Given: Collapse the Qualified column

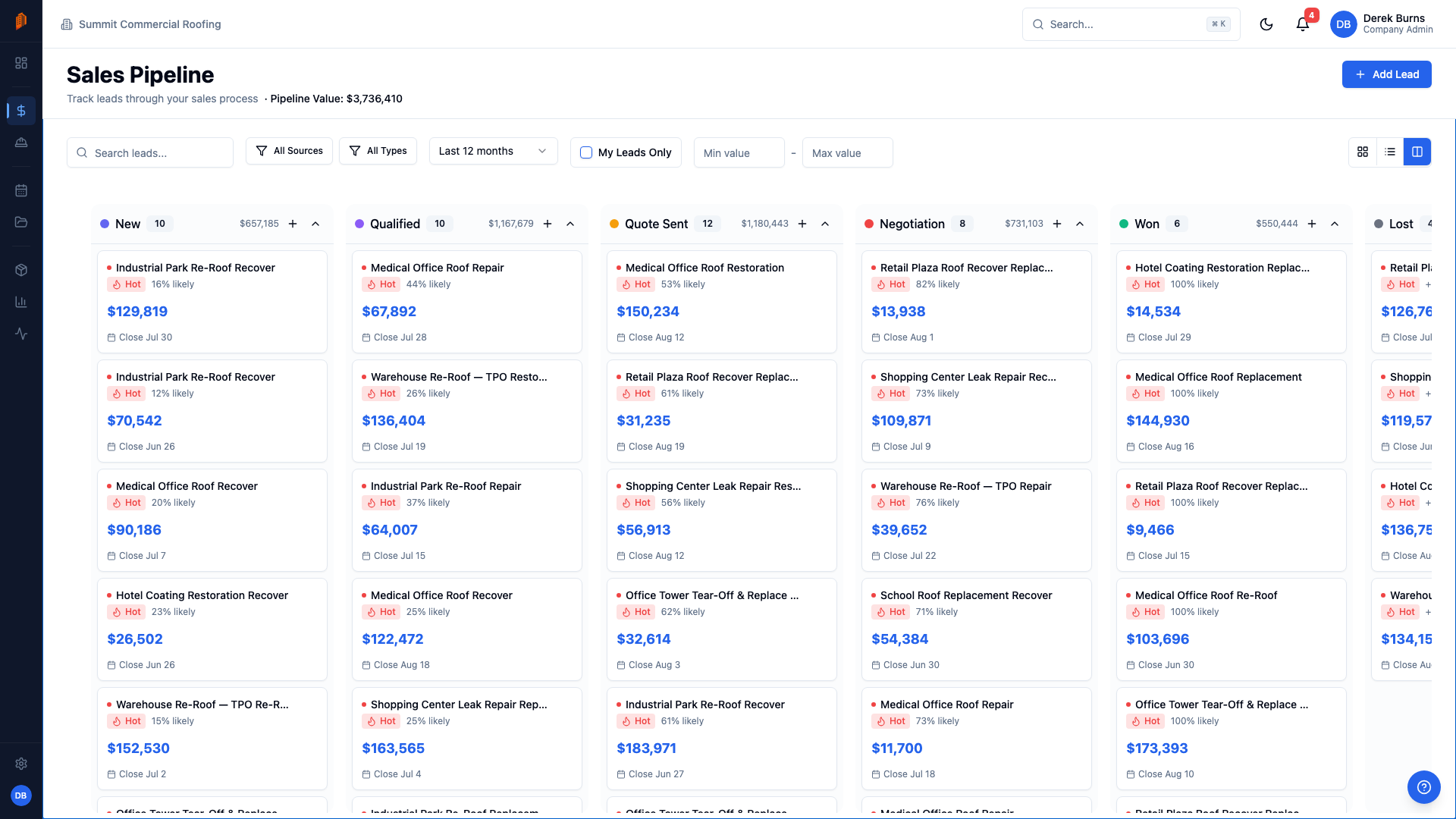Looking at the screenshot, I should point(570,224).
